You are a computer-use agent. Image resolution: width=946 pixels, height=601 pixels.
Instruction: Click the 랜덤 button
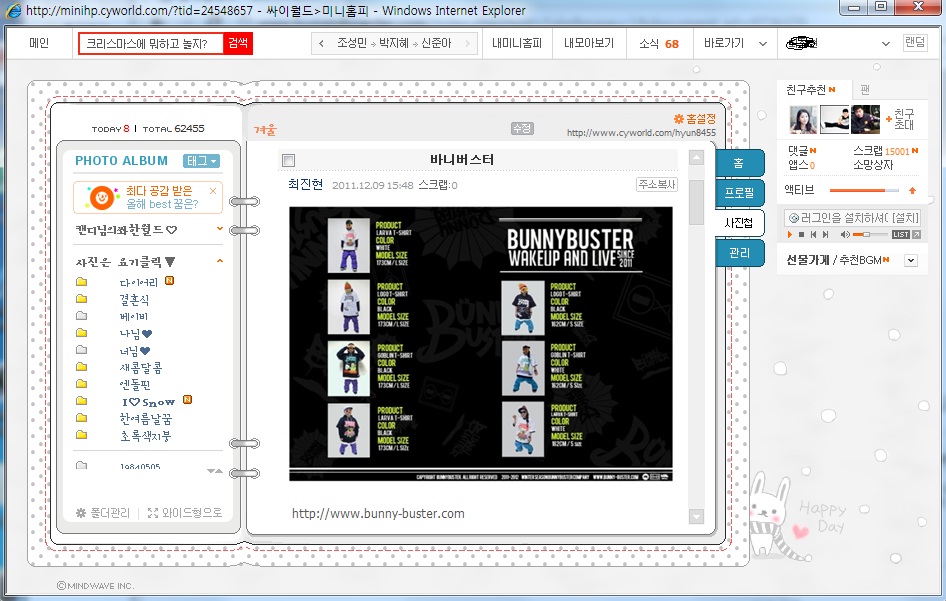click(x=915, y=42)
